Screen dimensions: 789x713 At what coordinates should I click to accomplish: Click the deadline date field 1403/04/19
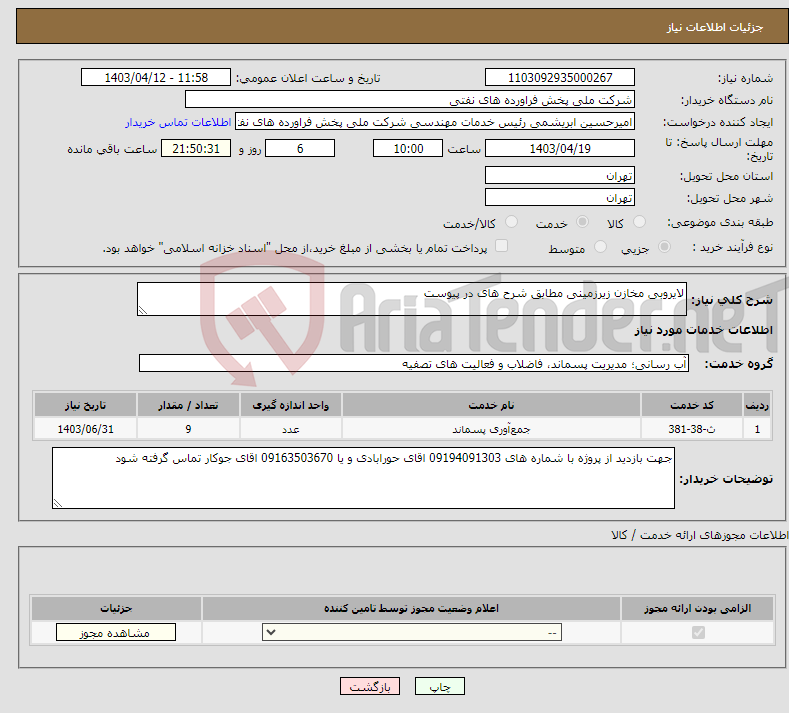point(560,148)
